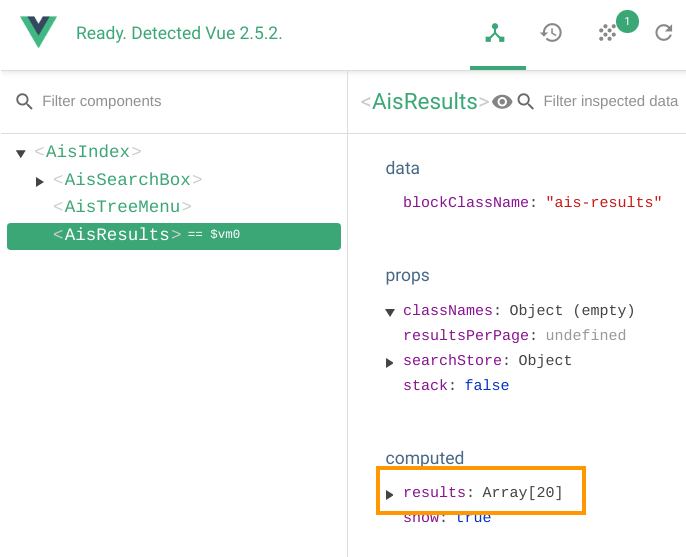This screenshot has width=686, height=557.
Task: Select the AisIndex component
Action: 88,152
